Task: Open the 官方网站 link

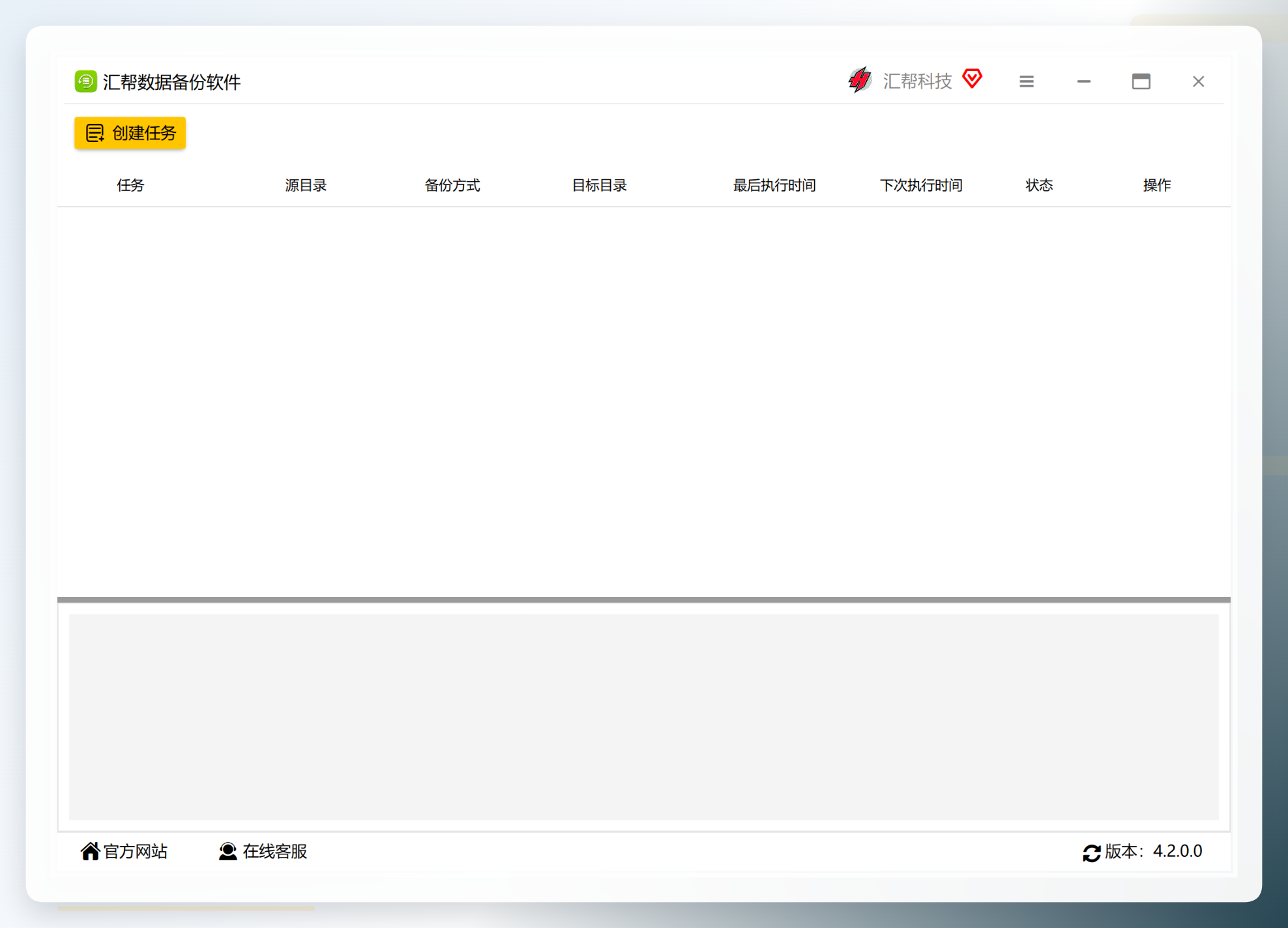Action: tap(124, 851)
